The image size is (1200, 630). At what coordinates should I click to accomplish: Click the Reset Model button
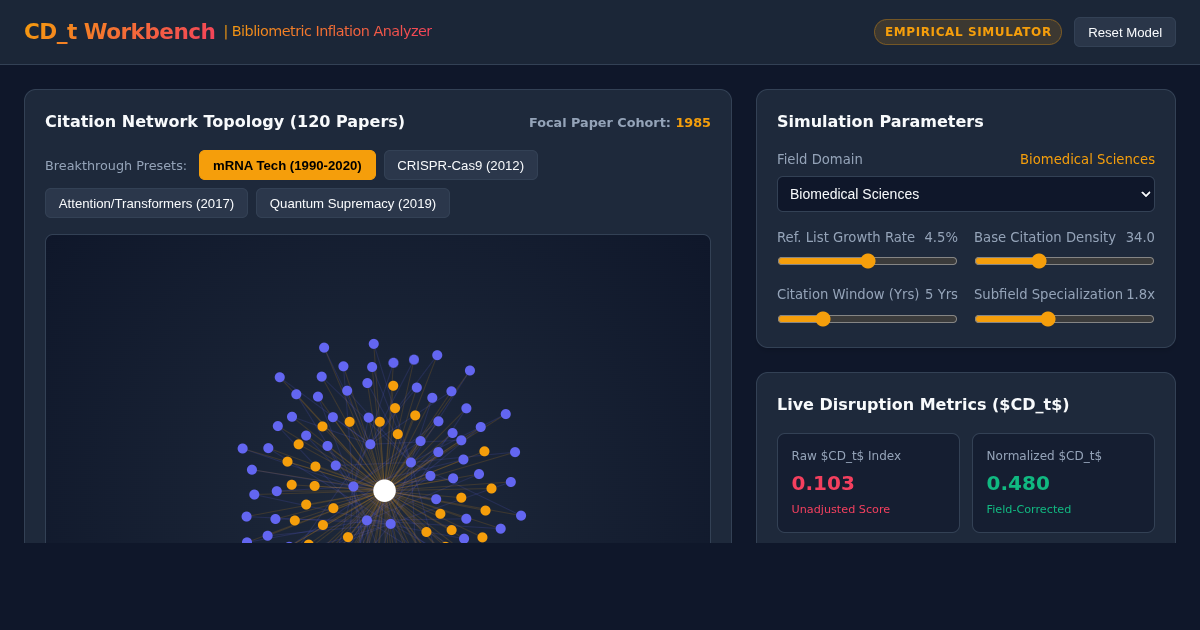[x=1125, y=32]
